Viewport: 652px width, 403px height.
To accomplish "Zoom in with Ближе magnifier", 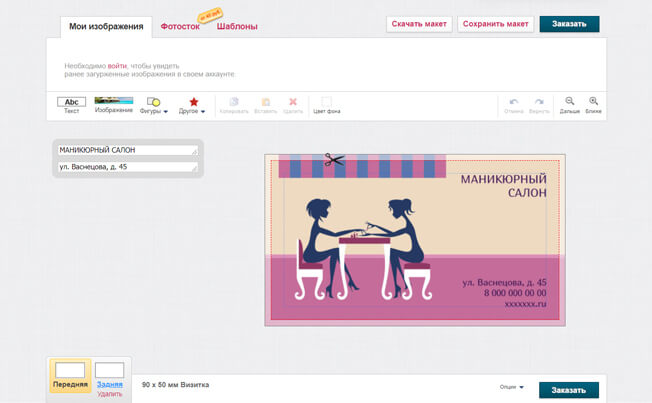I will [593, 105].
